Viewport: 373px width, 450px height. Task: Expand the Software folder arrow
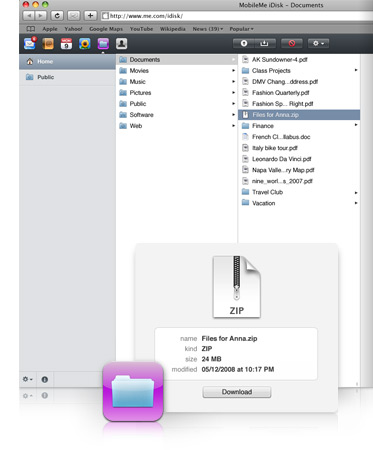coord(233,115)
